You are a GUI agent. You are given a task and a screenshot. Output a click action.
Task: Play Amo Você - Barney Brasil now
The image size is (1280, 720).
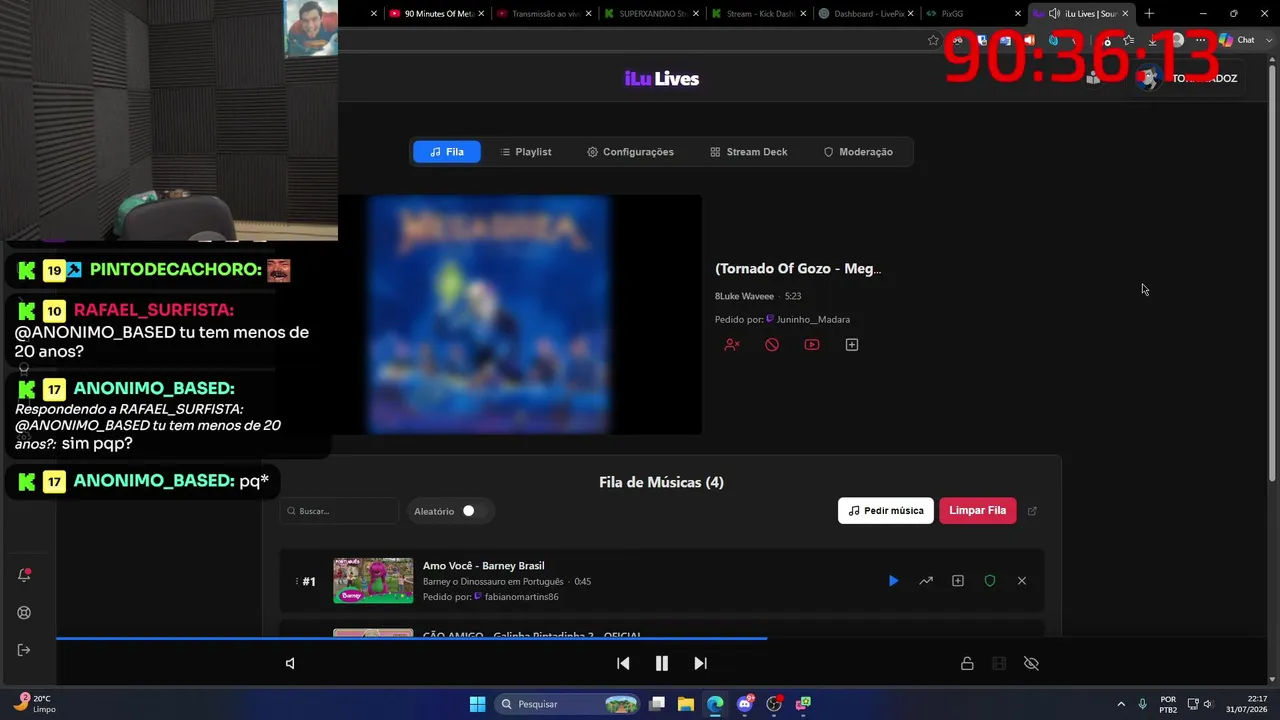tap(893, 581)
